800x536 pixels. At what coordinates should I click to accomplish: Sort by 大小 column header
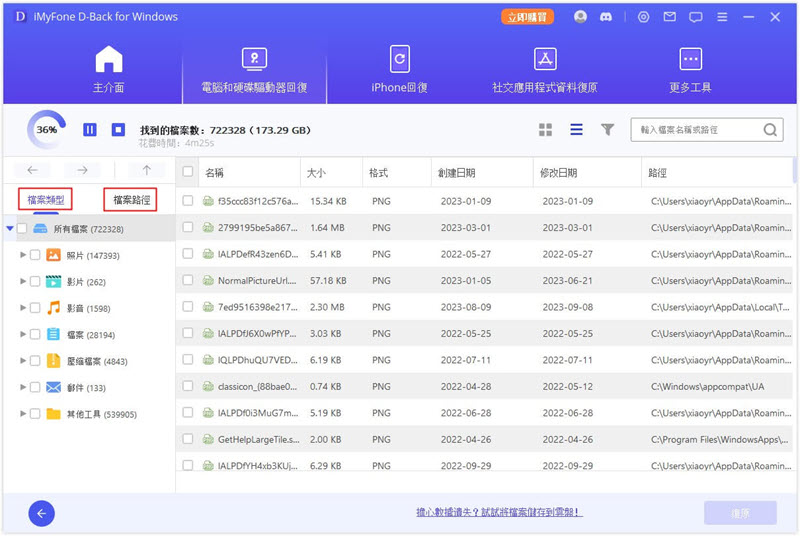pyautogui.click(x=316, y=173)
